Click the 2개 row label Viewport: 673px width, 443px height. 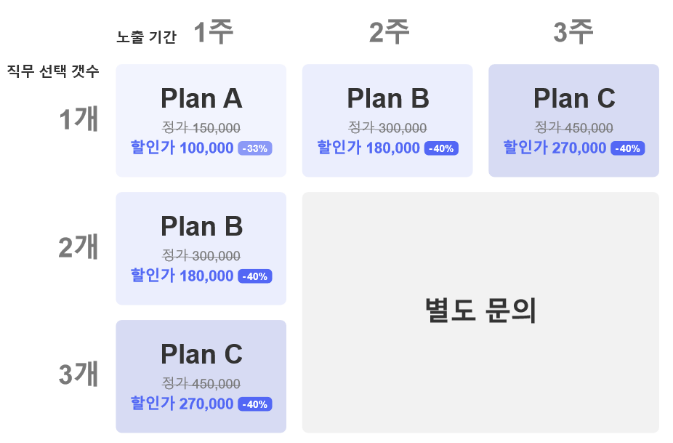[78, 246]
